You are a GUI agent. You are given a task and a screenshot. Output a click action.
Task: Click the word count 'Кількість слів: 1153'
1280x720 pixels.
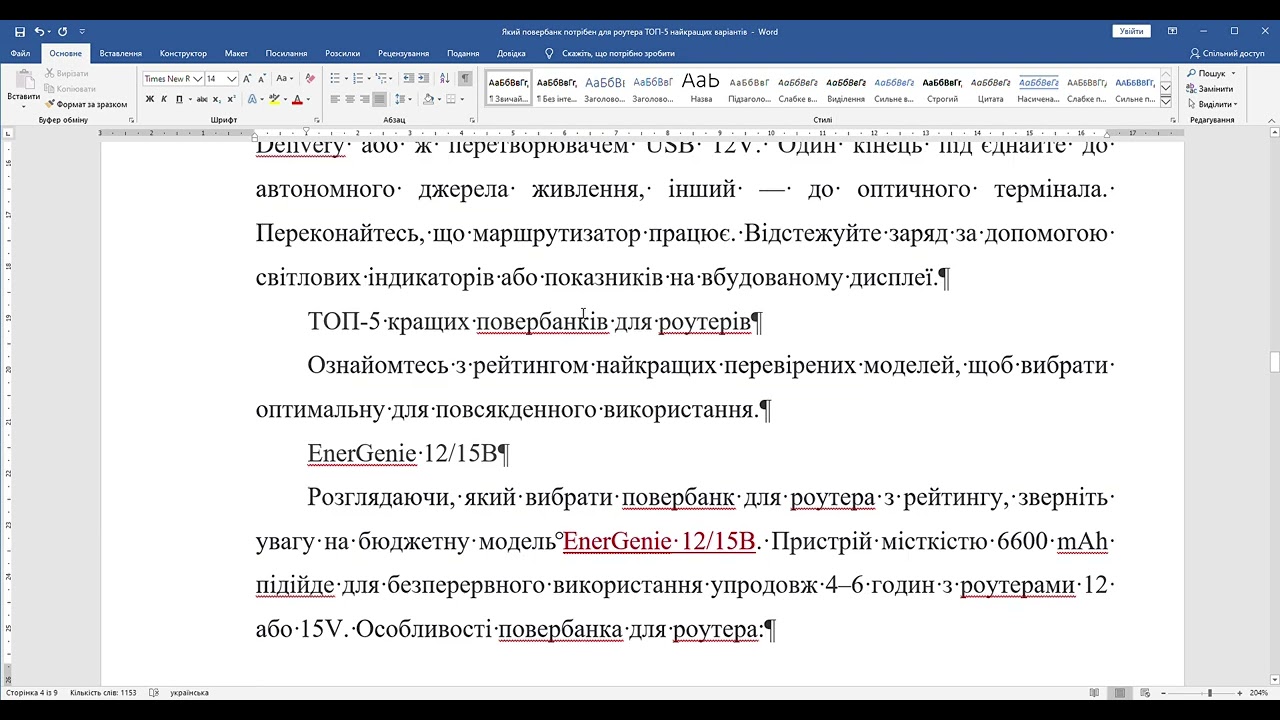(x=103, y=692)
